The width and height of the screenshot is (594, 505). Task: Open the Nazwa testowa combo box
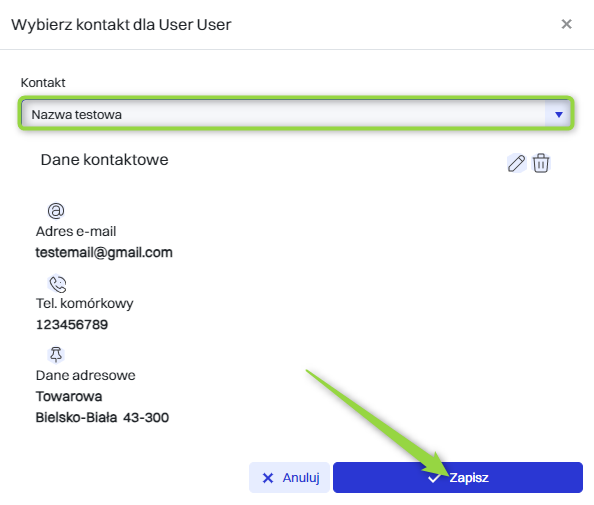click(296, 114)
